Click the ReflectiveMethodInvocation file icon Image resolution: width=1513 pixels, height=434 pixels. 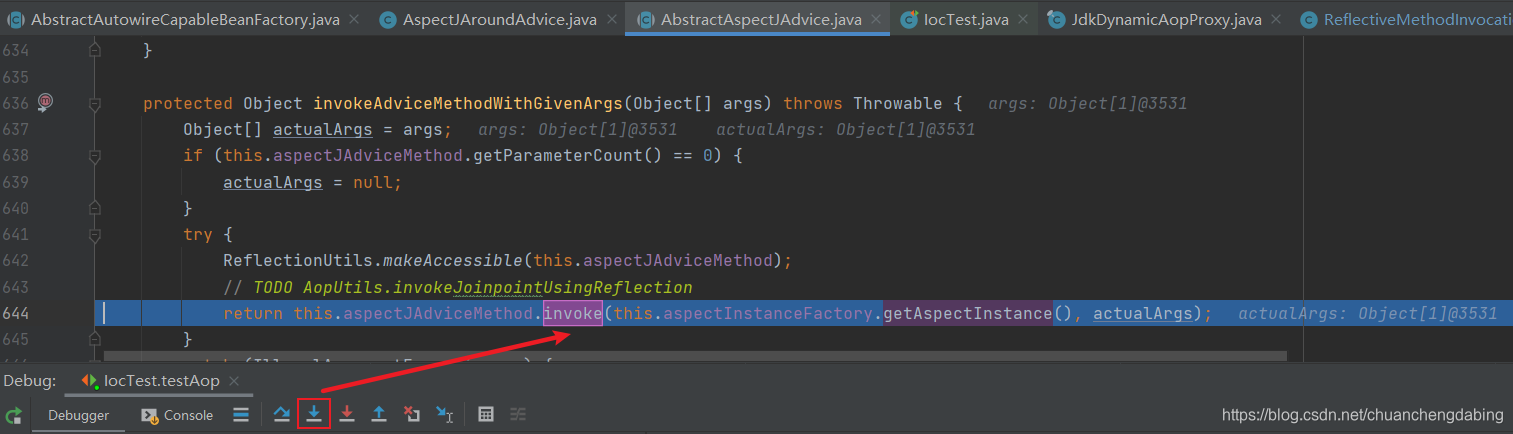[1307, 19]
